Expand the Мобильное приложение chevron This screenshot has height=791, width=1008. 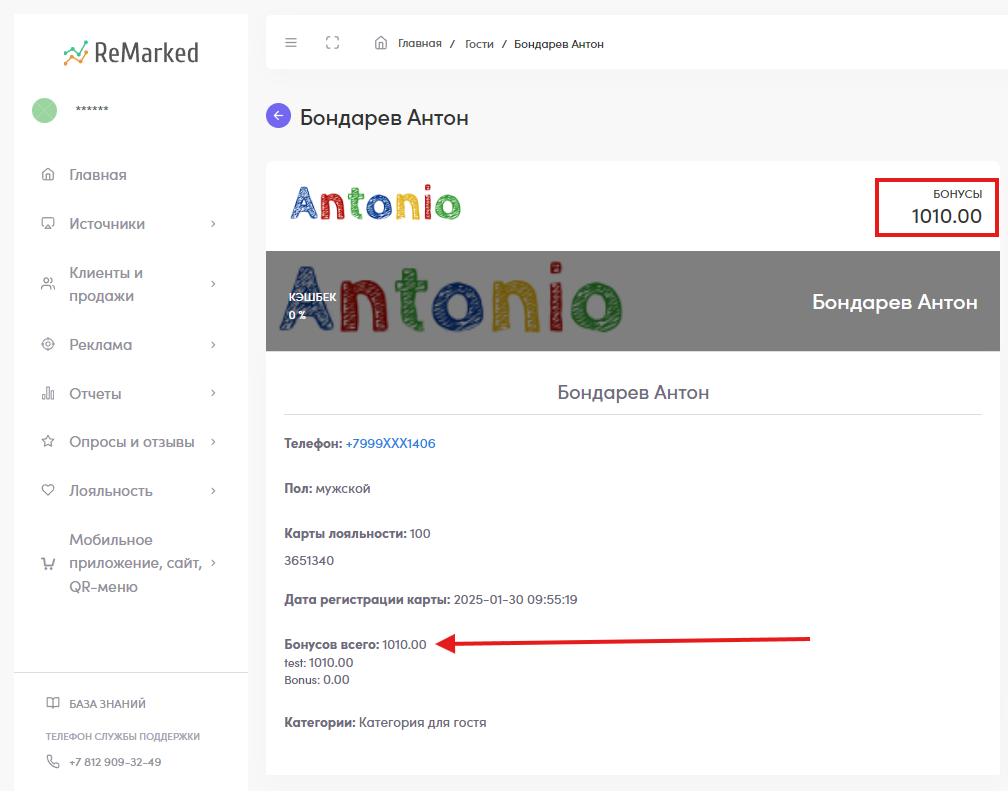point(213,563)
